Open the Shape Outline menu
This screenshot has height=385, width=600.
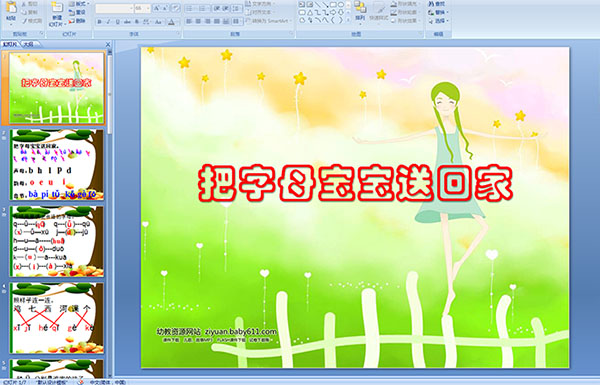[406, 12]
